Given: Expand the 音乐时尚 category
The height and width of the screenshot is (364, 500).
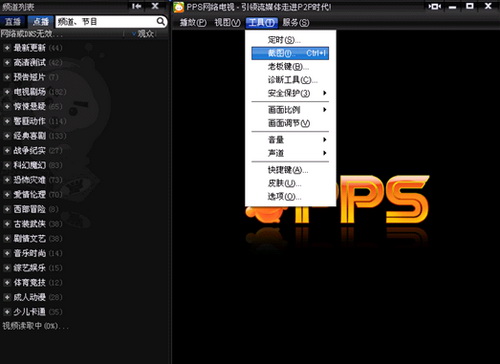Looking at the screenshot, I should [6, 253].
